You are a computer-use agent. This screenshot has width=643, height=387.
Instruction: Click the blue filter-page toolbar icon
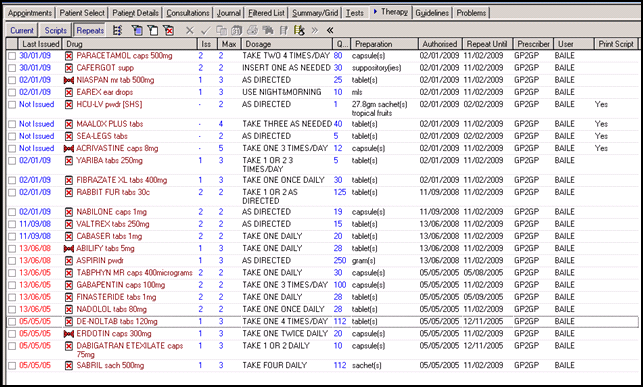tap(137, 30)
